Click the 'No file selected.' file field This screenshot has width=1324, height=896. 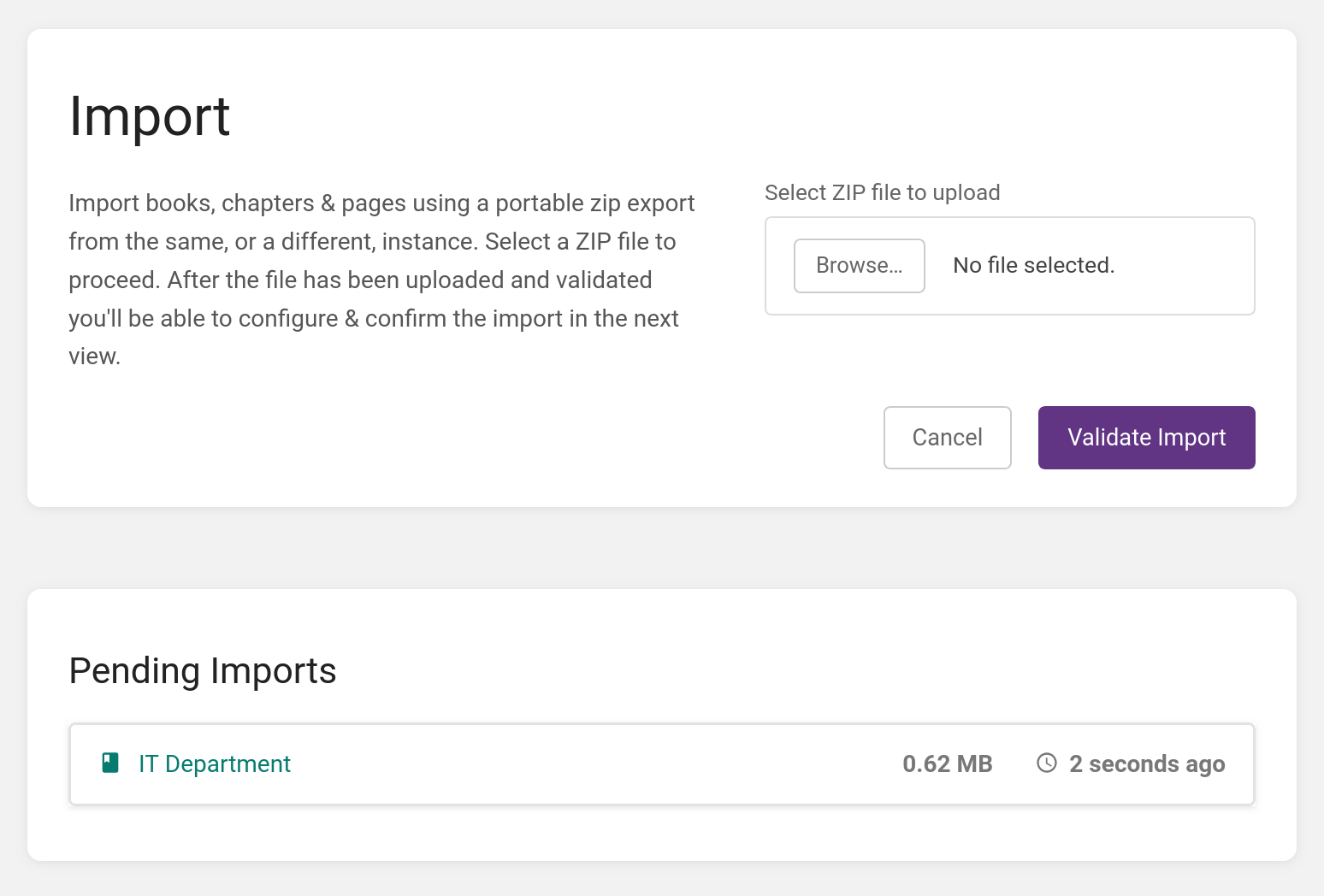(x=1009, y=266)
